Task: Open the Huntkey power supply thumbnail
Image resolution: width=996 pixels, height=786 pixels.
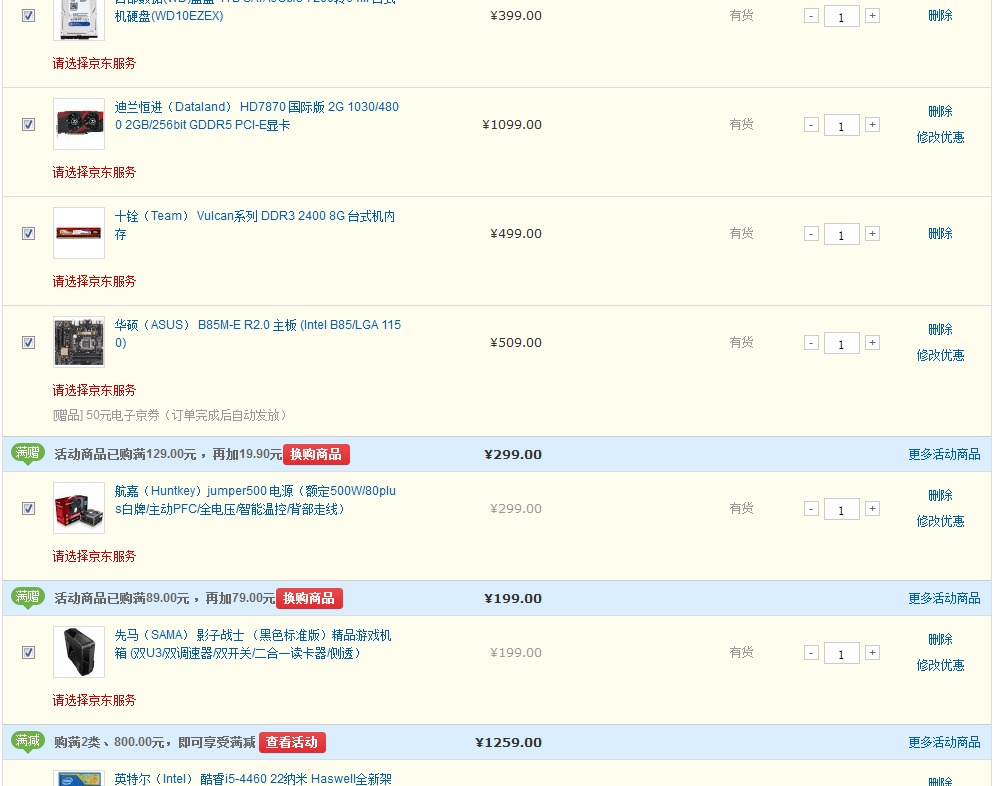Action: coord(79,508)
